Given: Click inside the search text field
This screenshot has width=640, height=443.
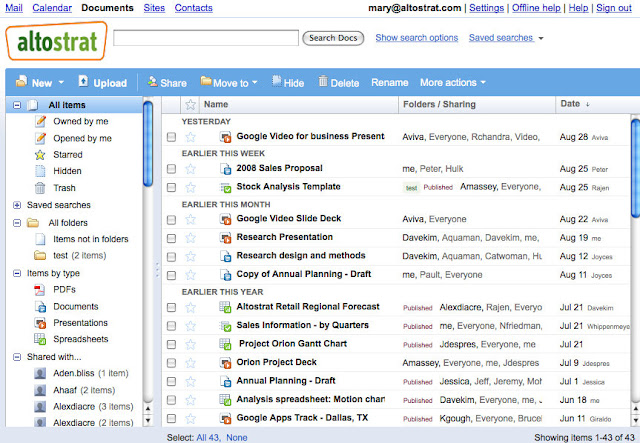Looking at the screenshot, I should point(205,38).
